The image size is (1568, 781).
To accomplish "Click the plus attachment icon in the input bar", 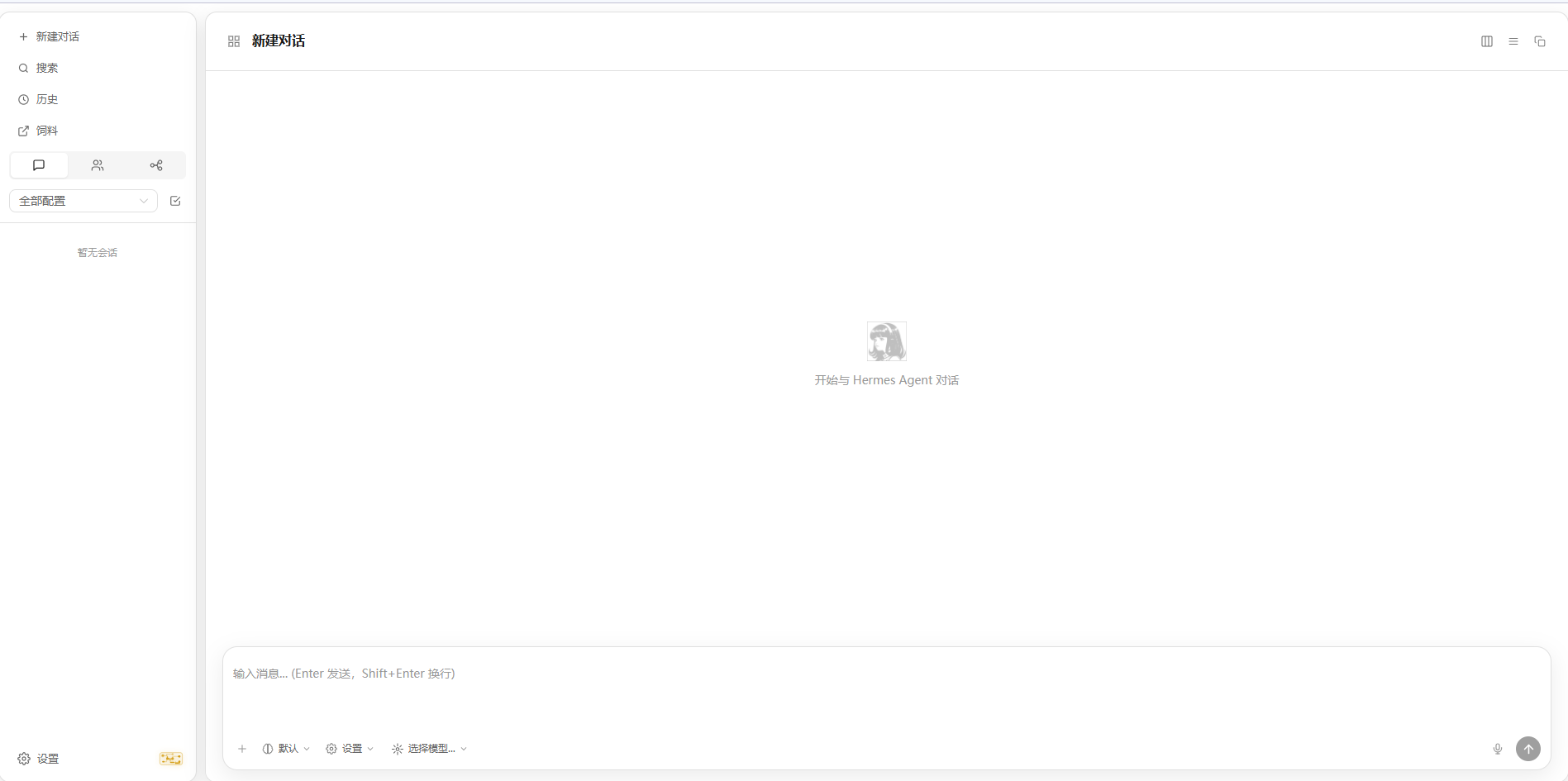I will [242, 749].
